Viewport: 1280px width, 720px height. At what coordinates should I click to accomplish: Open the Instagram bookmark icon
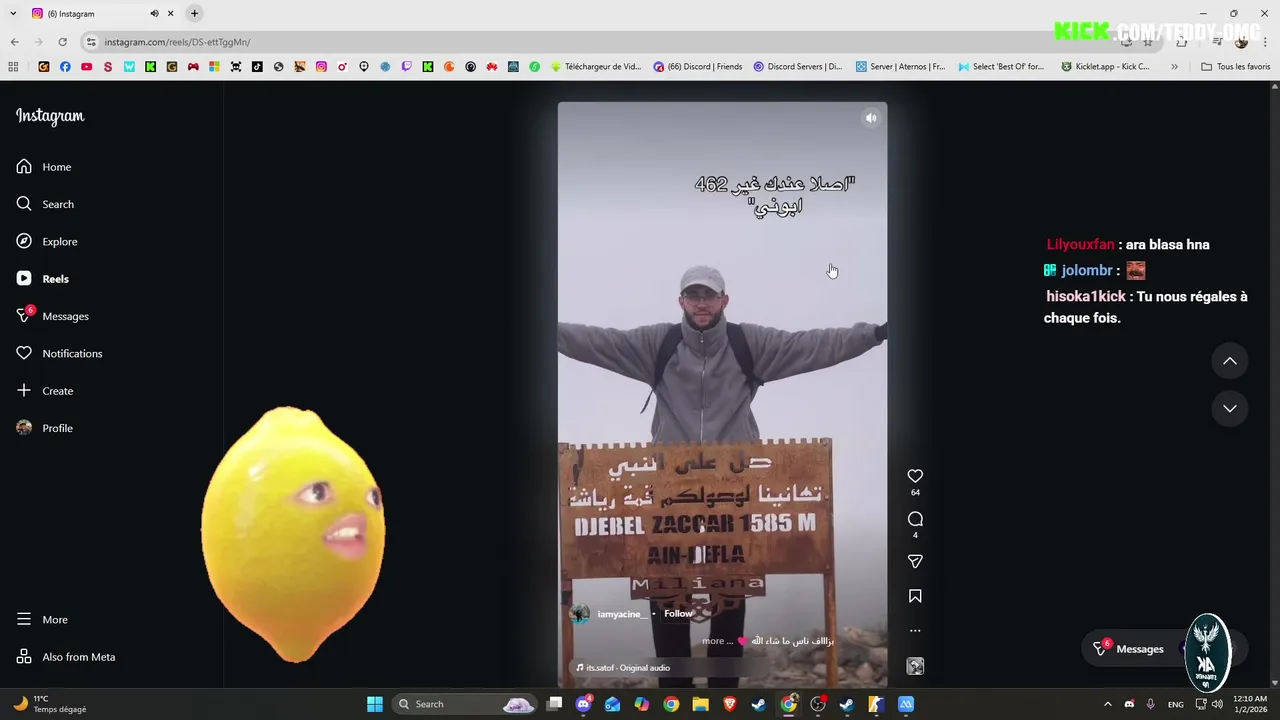click(321, 67)
